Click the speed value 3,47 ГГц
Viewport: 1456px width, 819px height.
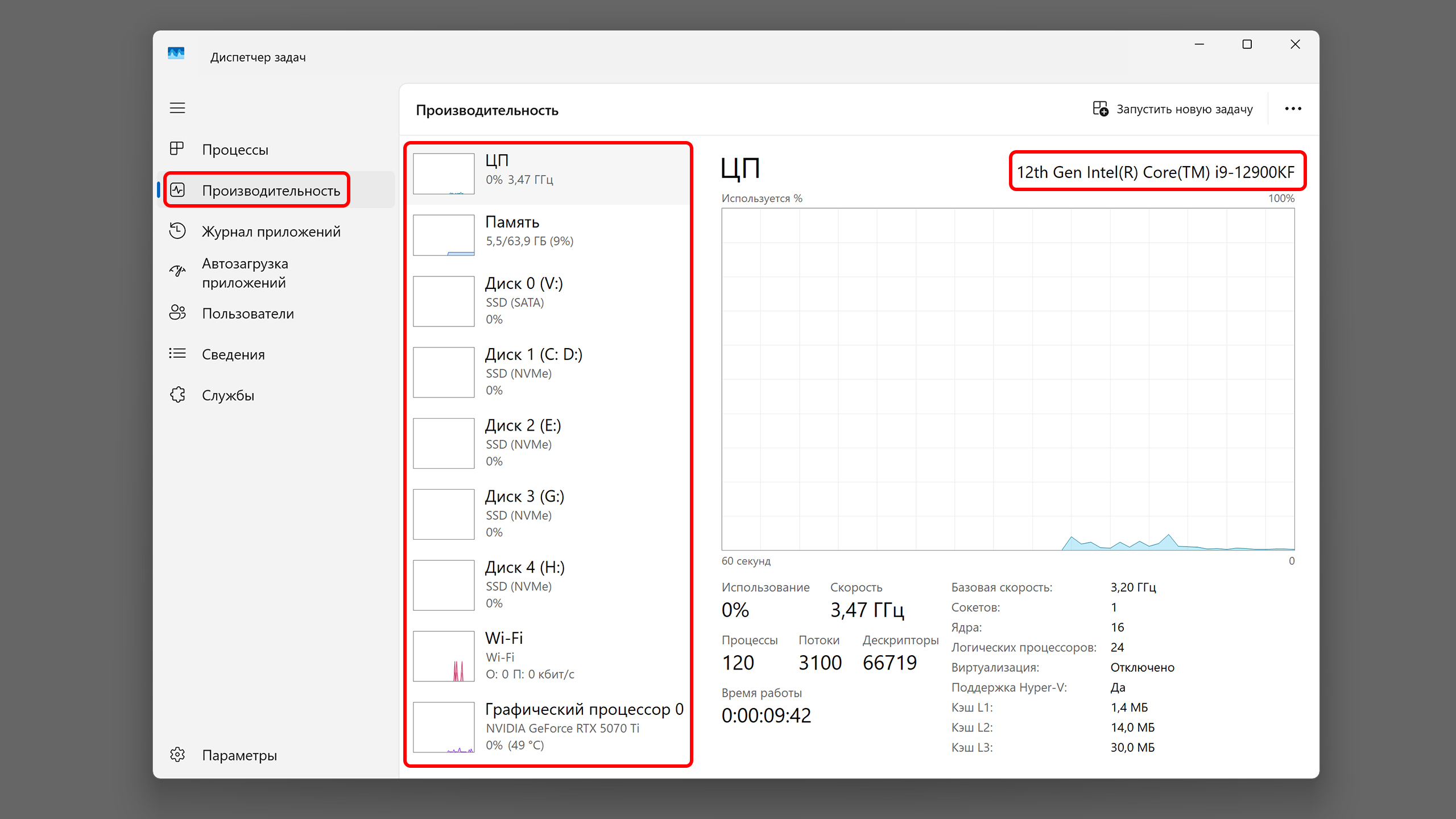click(x=867, y=610)
